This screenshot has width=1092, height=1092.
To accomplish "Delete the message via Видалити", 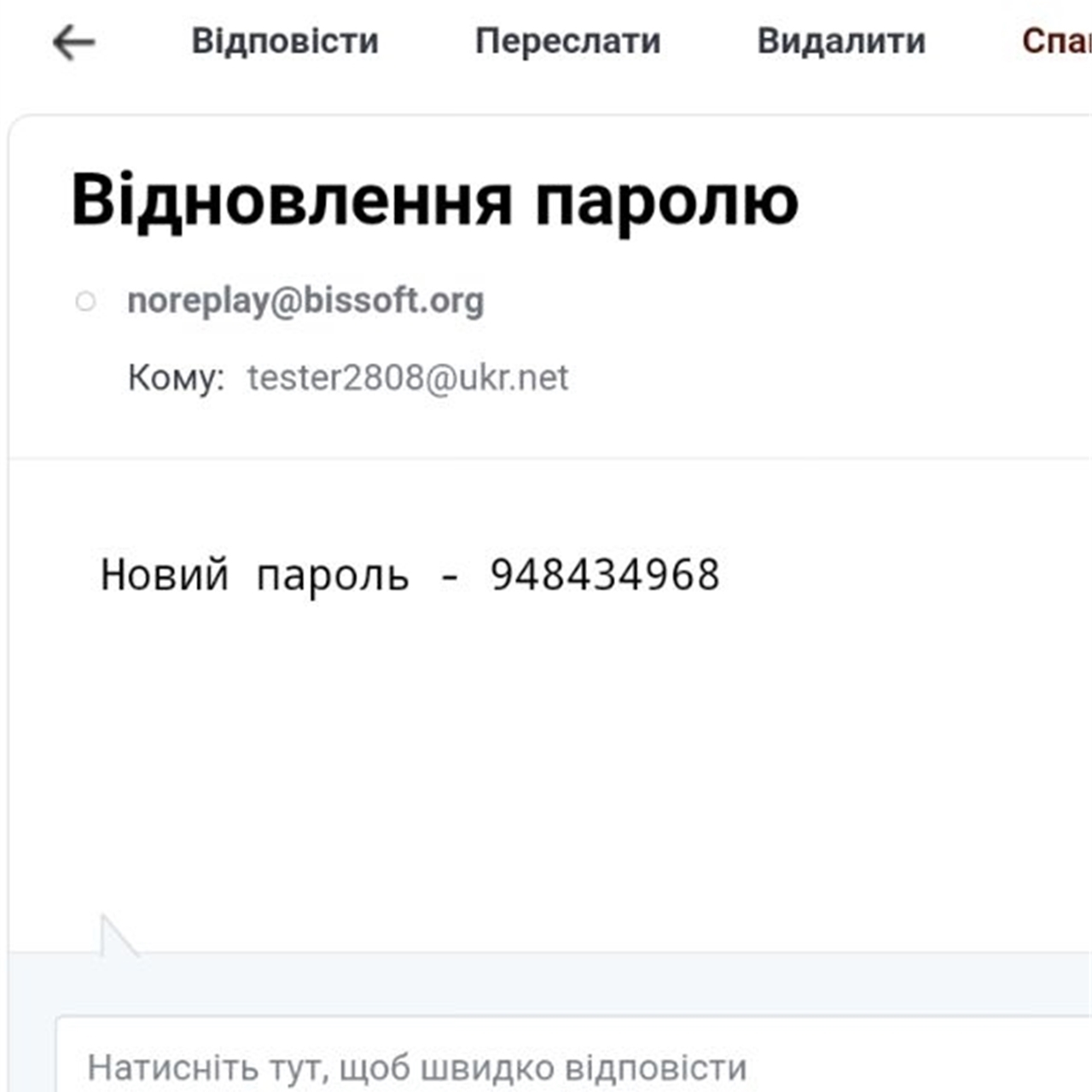I will tap(841, 41).
